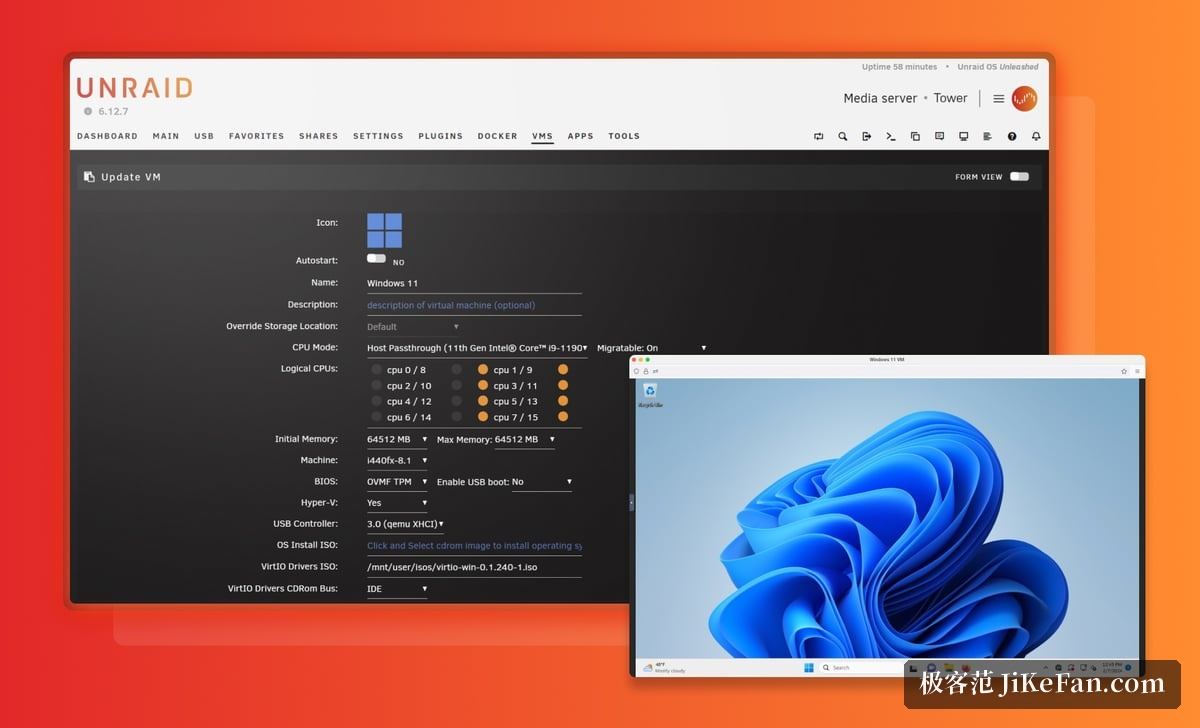
Task: Open the Shares tab
Action: pos(318,136)
